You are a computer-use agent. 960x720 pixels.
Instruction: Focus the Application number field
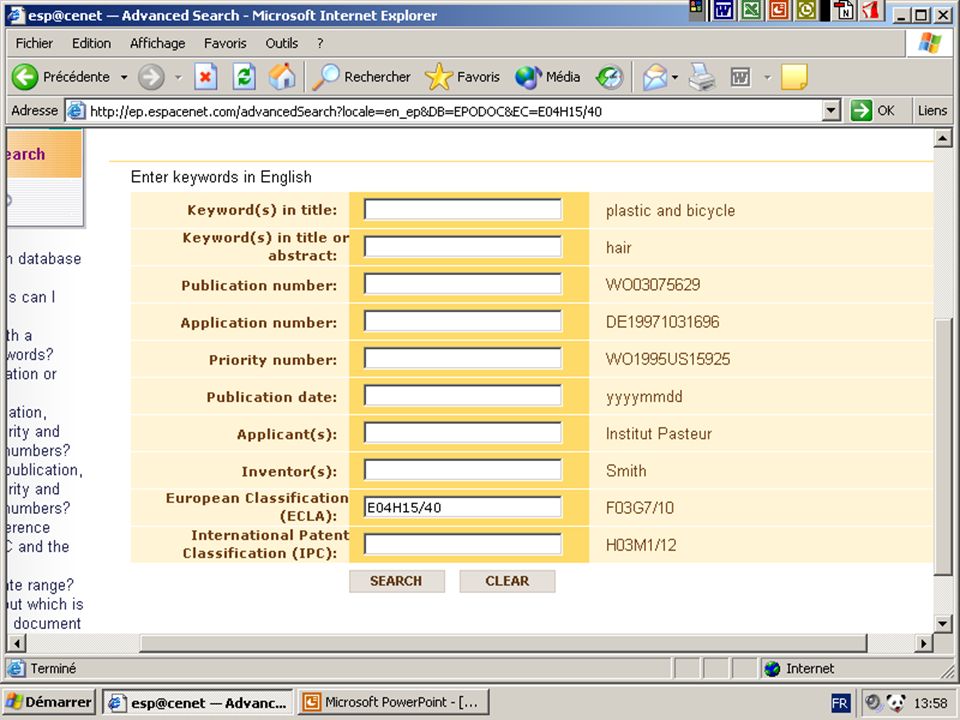pyautogui.click(x=463, y=321)
